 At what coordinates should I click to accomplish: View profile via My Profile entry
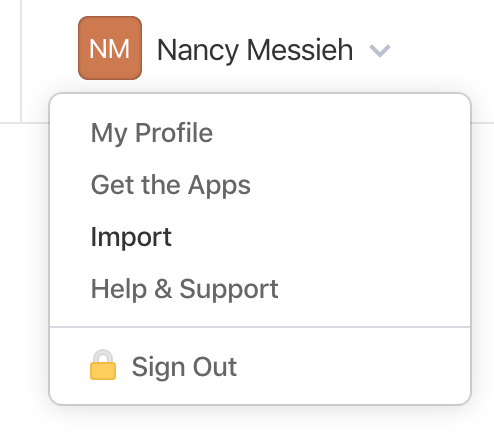(x=152, y=133)
